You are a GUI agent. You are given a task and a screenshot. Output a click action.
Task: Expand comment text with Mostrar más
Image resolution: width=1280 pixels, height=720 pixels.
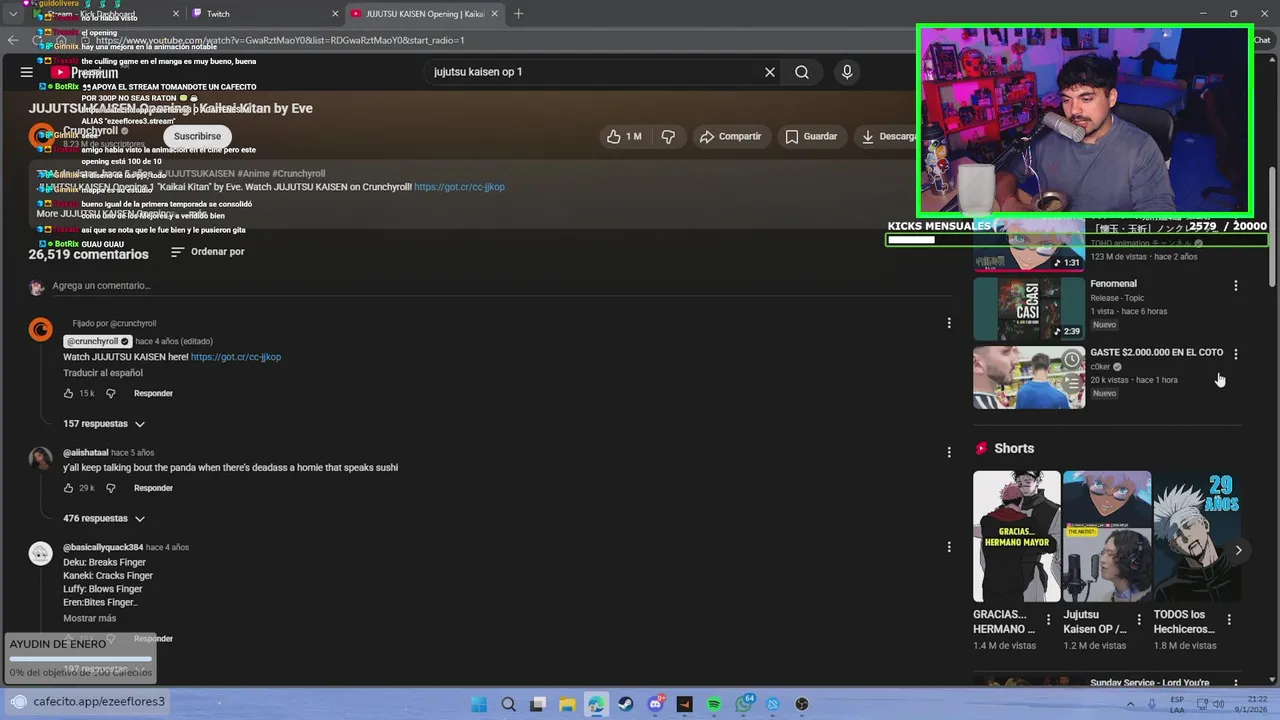90,618
